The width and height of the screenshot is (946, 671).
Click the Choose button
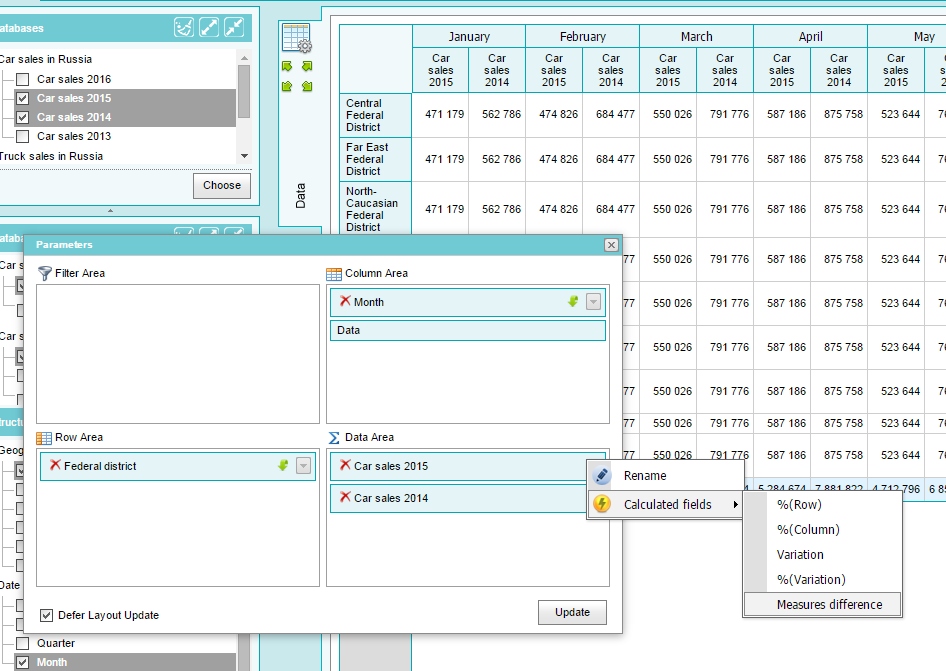pyautogui.click(x=222, y=185)
